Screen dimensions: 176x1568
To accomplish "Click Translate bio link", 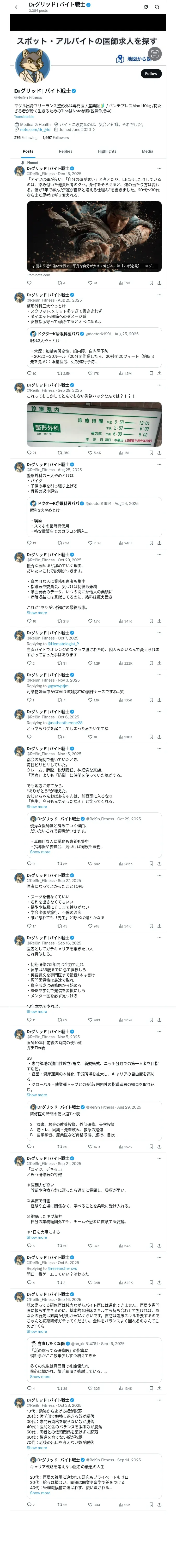I will click(24, 117).
